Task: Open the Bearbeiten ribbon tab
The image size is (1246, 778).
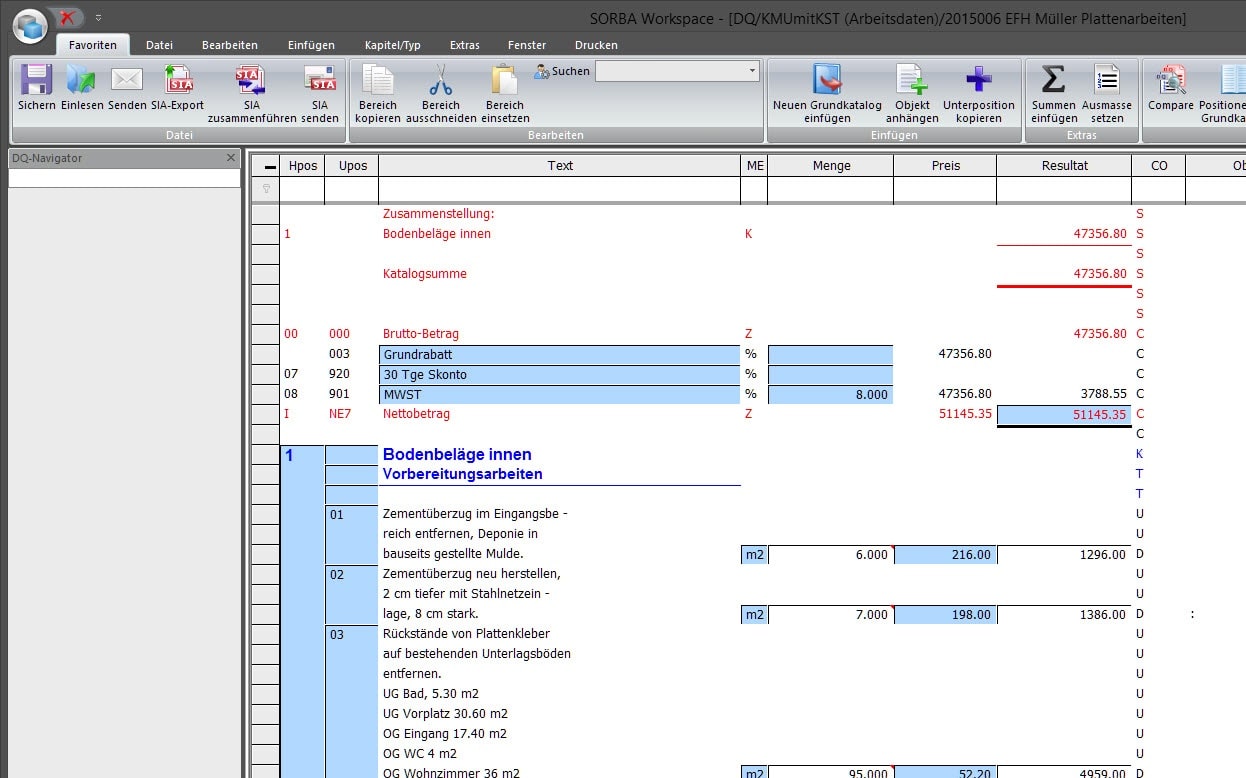Action: 230,45
